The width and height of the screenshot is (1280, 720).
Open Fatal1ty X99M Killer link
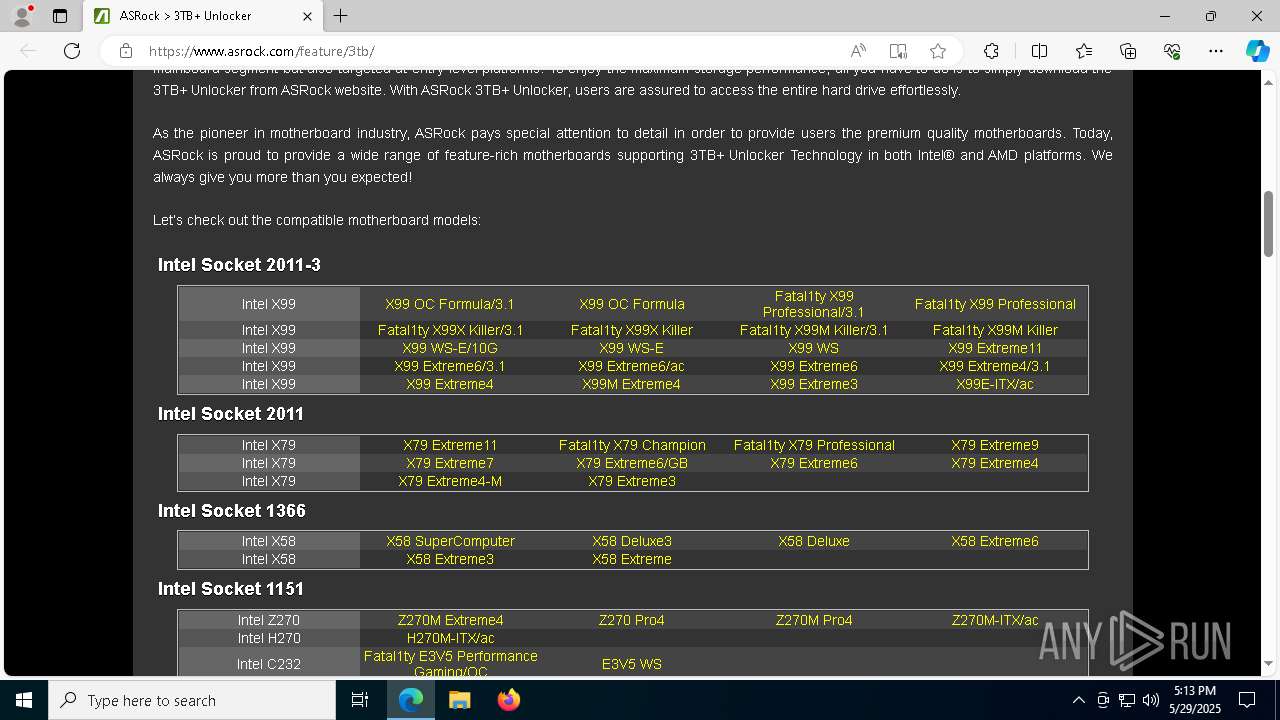(x=995, y=330)
